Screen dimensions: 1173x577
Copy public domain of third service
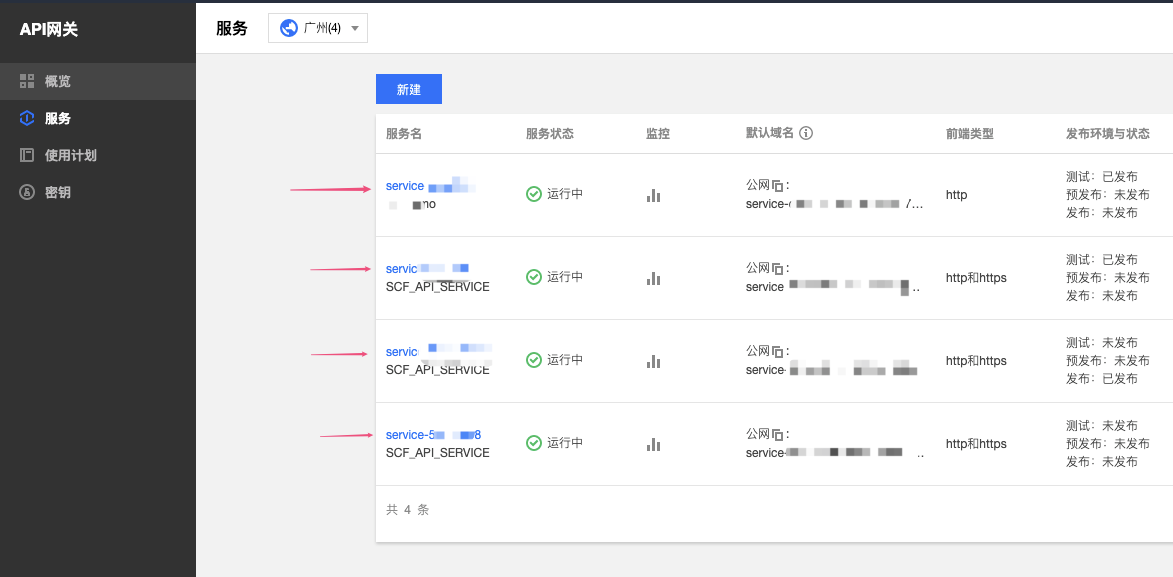(778, 352)
